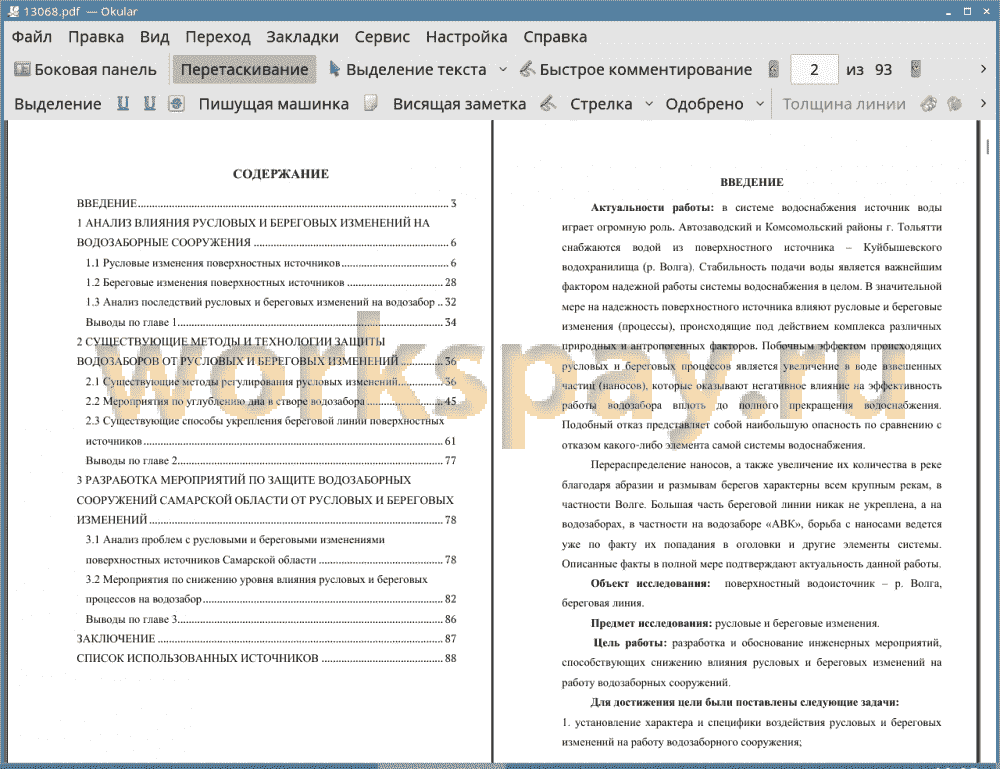
Task: Click the freehand pen icon before Стрелка
Action: click(x=548, y=104)
